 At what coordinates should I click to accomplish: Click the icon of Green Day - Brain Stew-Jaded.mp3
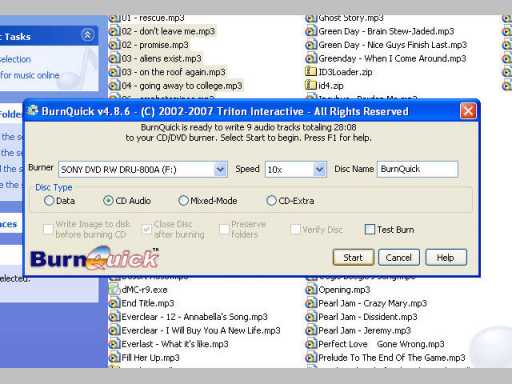tap(311, 31)
